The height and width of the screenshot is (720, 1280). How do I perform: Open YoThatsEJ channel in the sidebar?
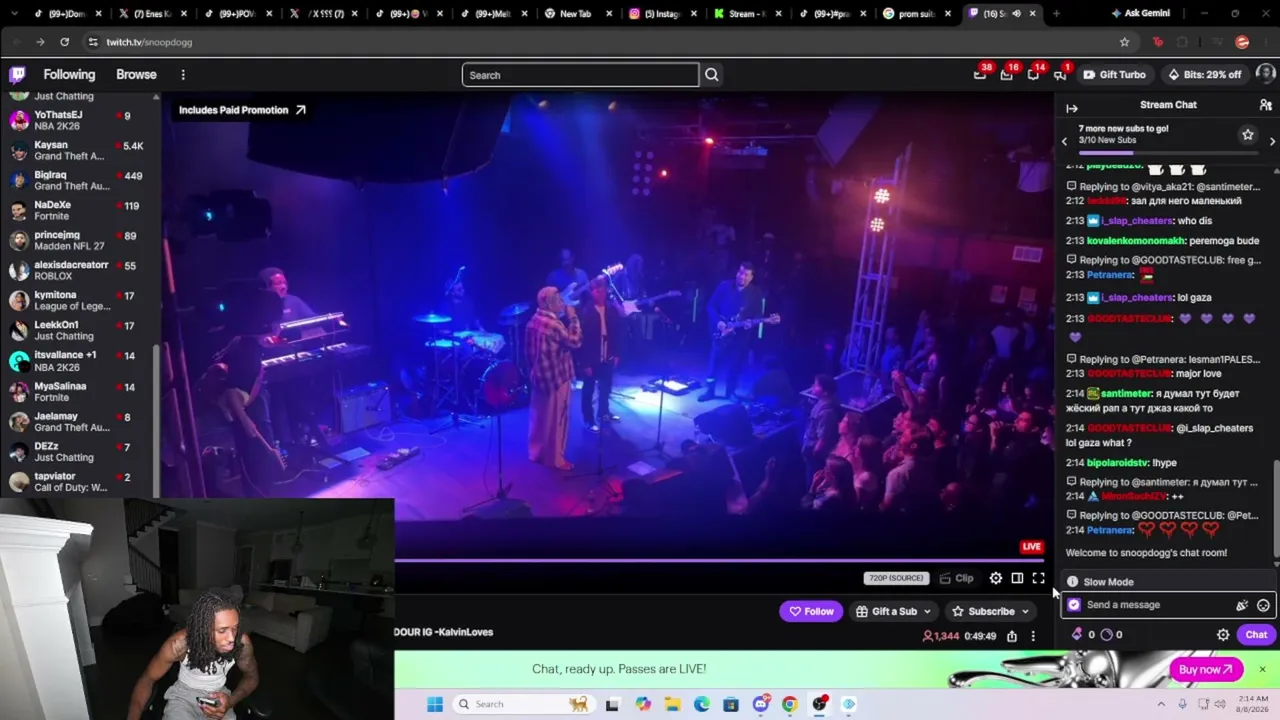point(80,120)
